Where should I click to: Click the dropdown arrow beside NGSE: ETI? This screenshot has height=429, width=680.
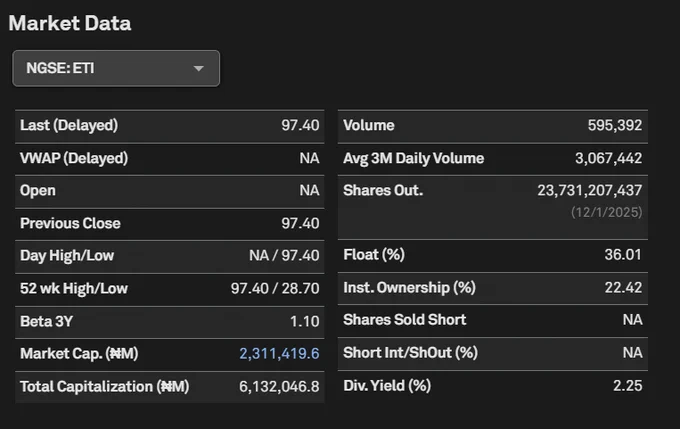pos(199,69)
